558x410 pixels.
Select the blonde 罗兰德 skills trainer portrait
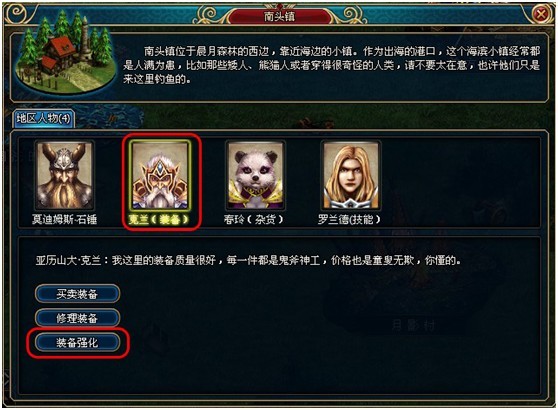point(351,175)
